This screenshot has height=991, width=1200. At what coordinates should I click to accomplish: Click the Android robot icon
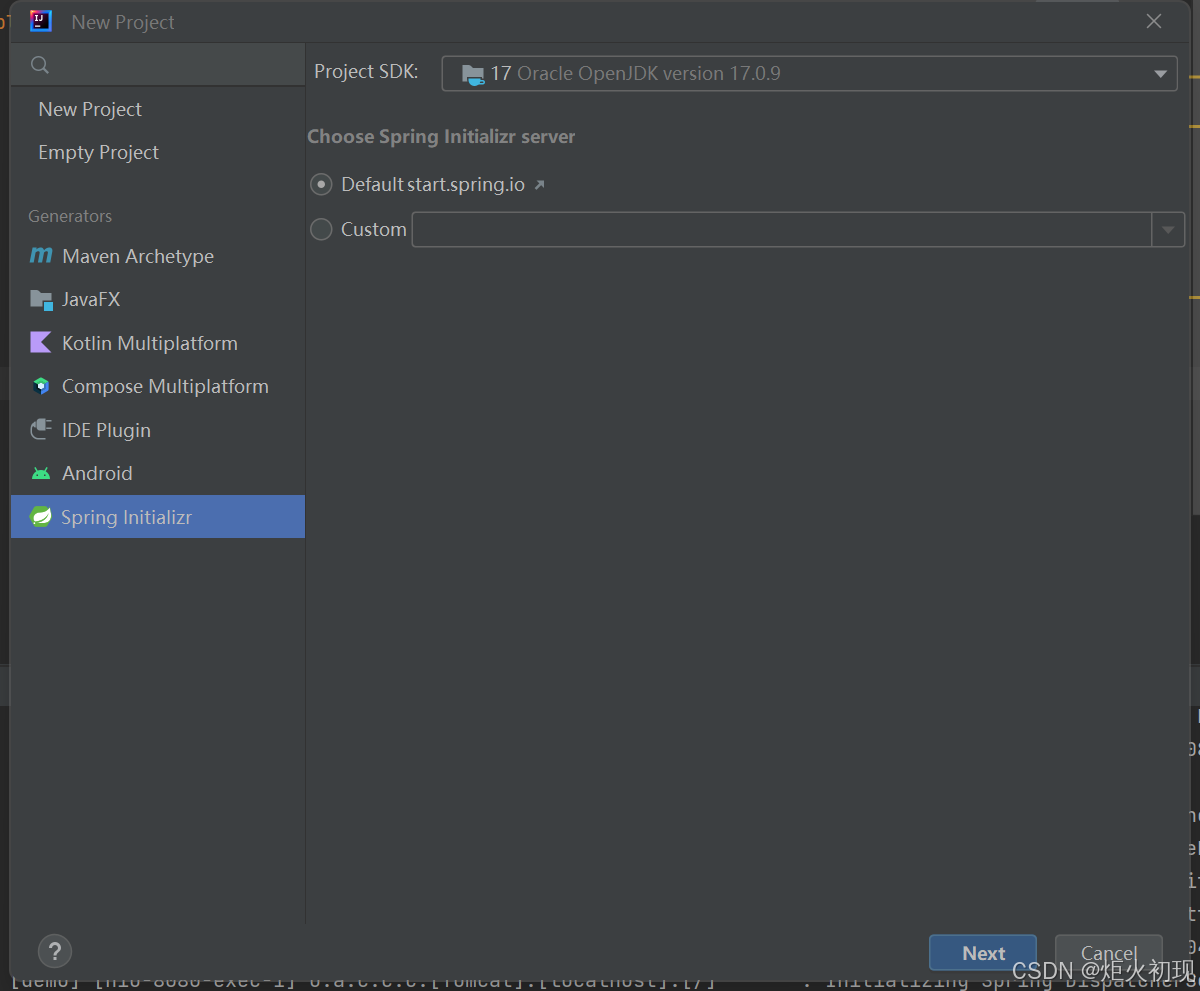41,473
